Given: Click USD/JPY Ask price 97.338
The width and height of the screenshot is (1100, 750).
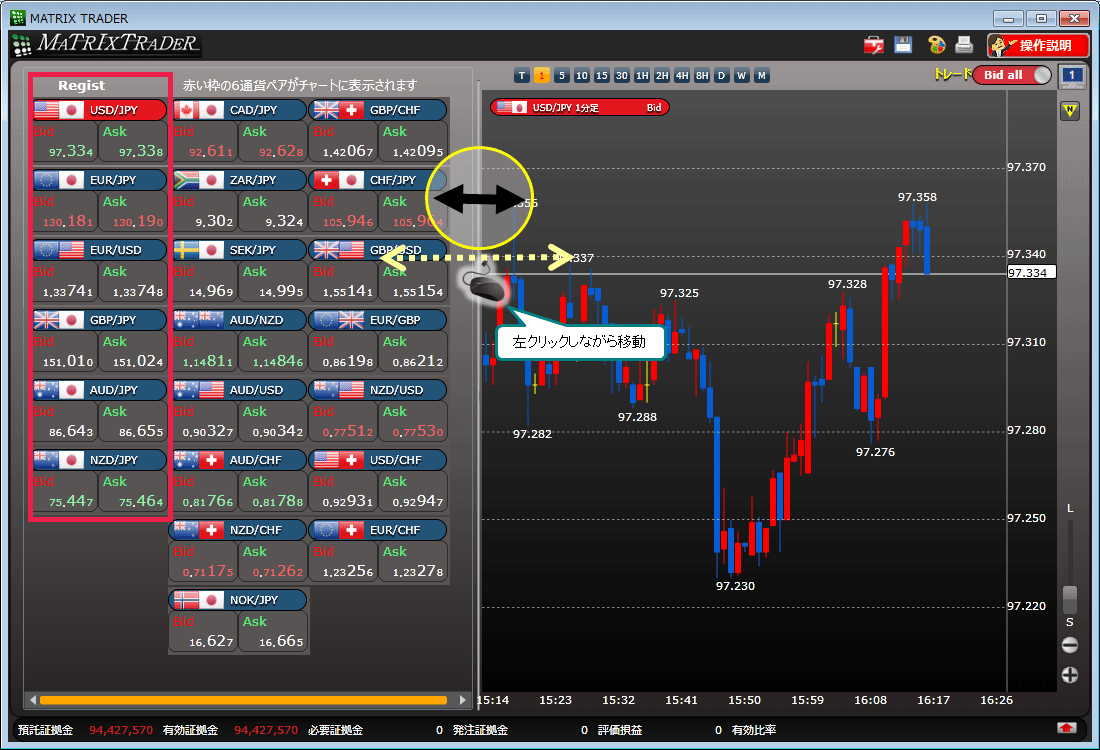Looking at the screenshot, I should click(x=141, y=152).
